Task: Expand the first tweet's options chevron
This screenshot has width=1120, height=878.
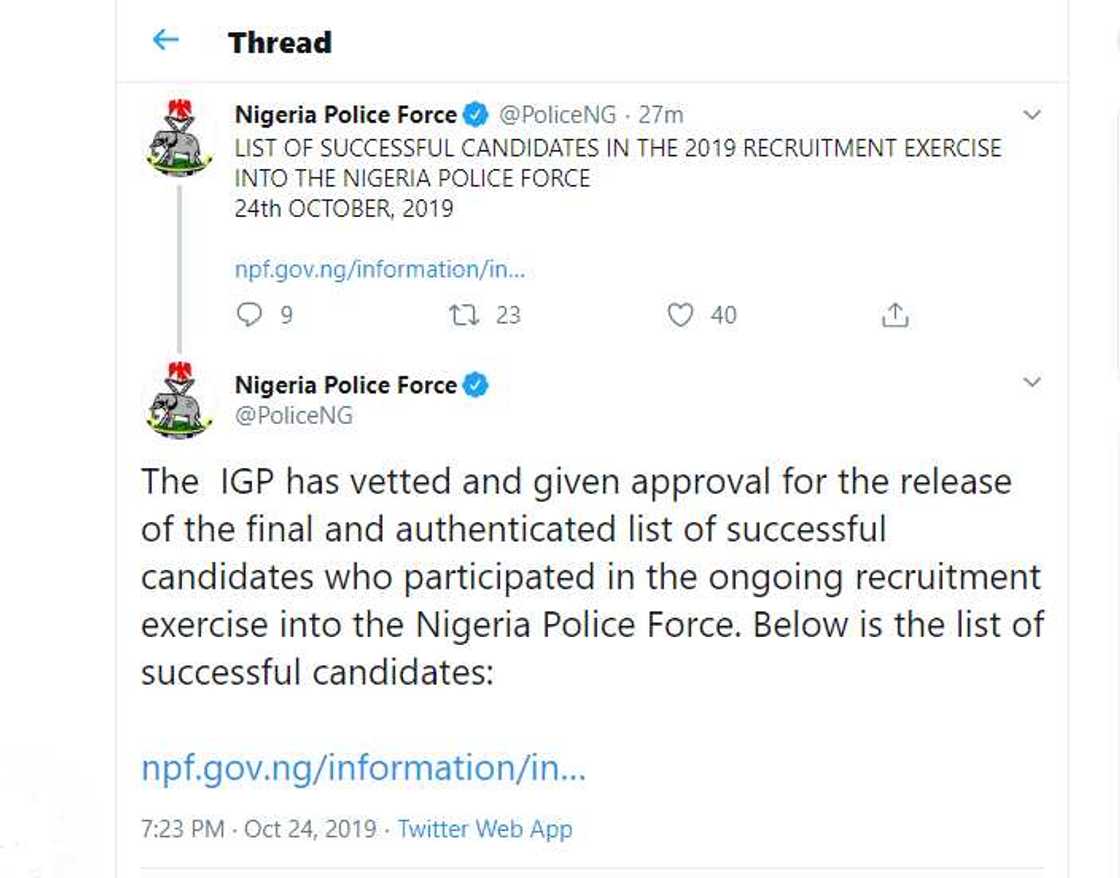Action: (1032, 115)
